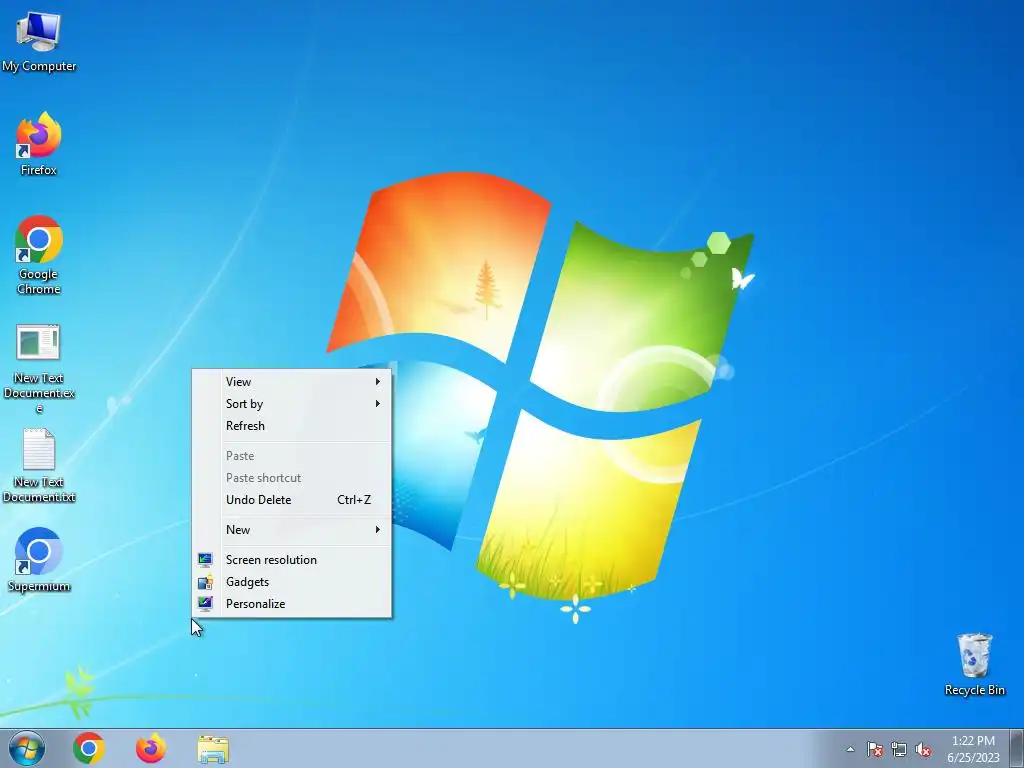Click the Screen resolution monitor icon
This screenshot has width=1024, height=768.
(x=205, y=560)
